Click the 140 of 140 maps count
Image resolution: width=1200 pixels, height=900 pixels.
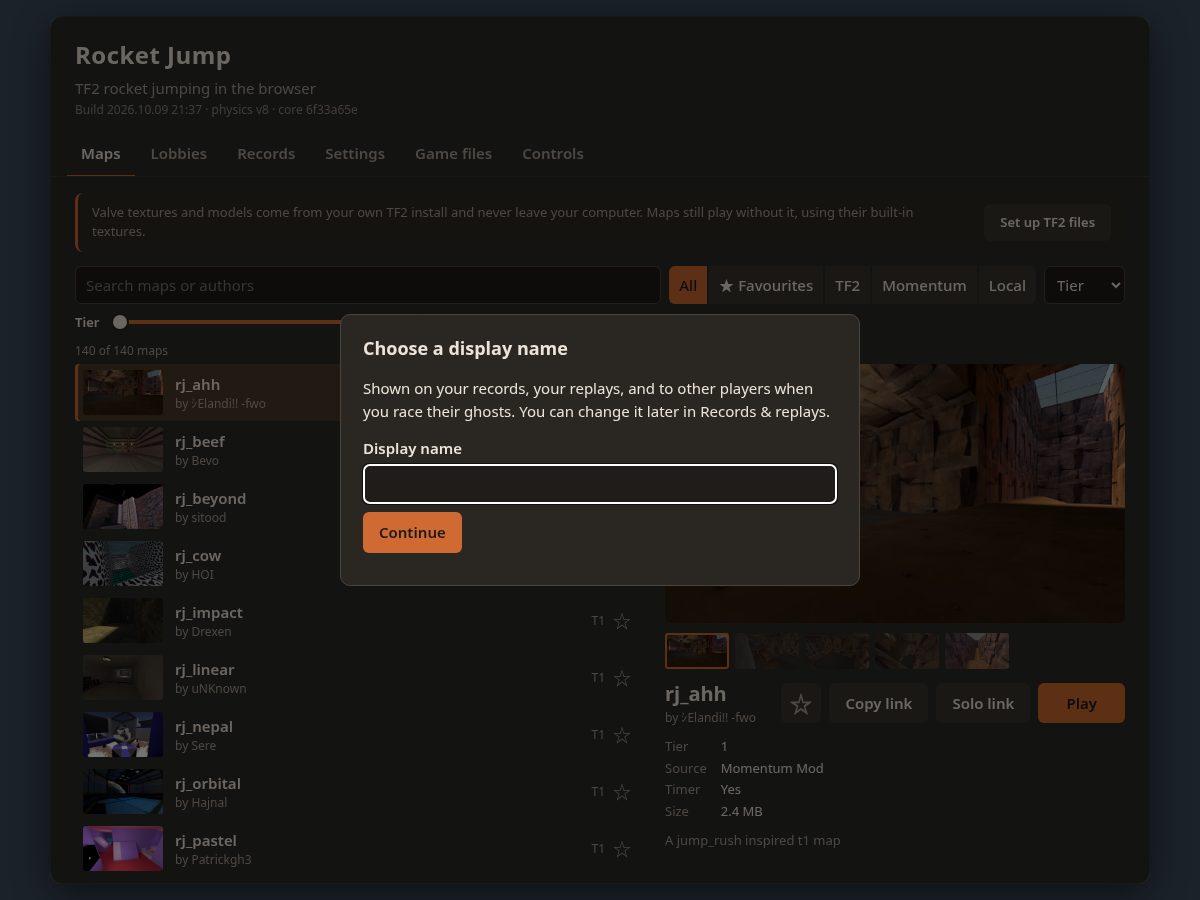[121, 350]
